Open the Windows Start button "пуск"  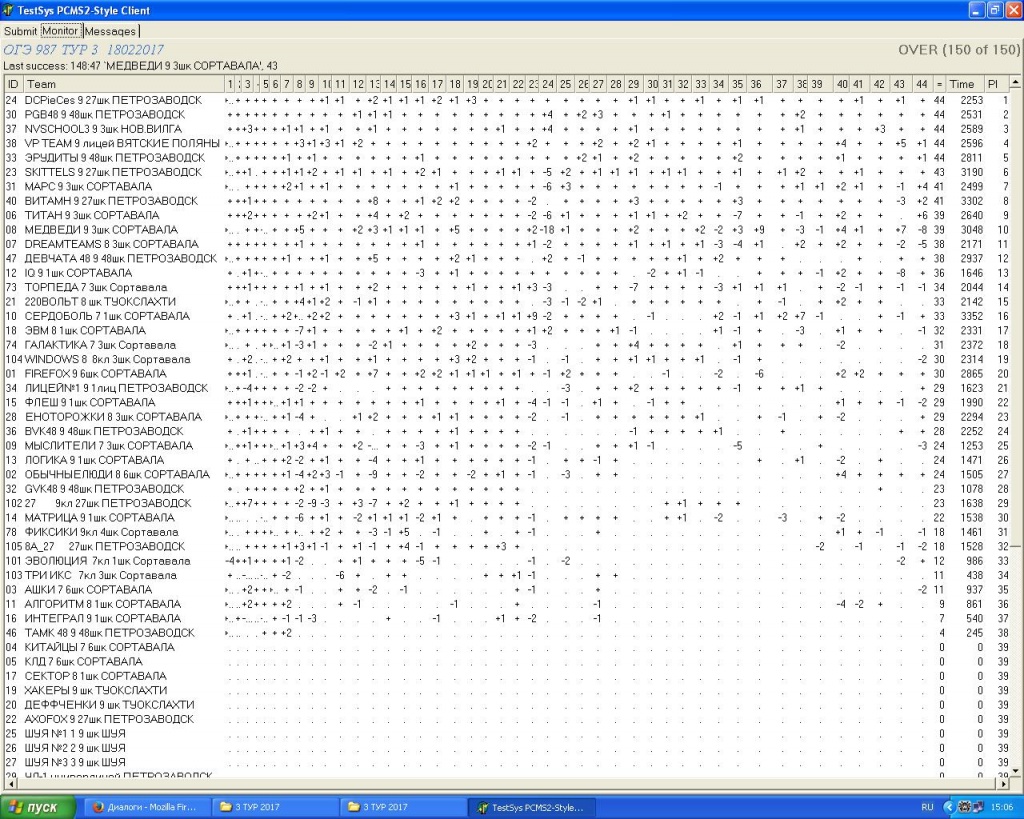[x=38, y=807]
